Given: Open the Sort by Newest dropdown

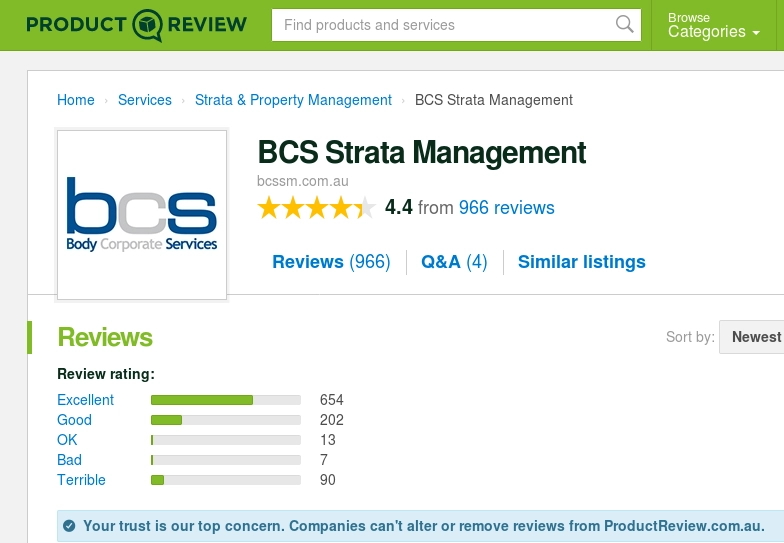Looking at the screenshot, I should tap(755, 337).
